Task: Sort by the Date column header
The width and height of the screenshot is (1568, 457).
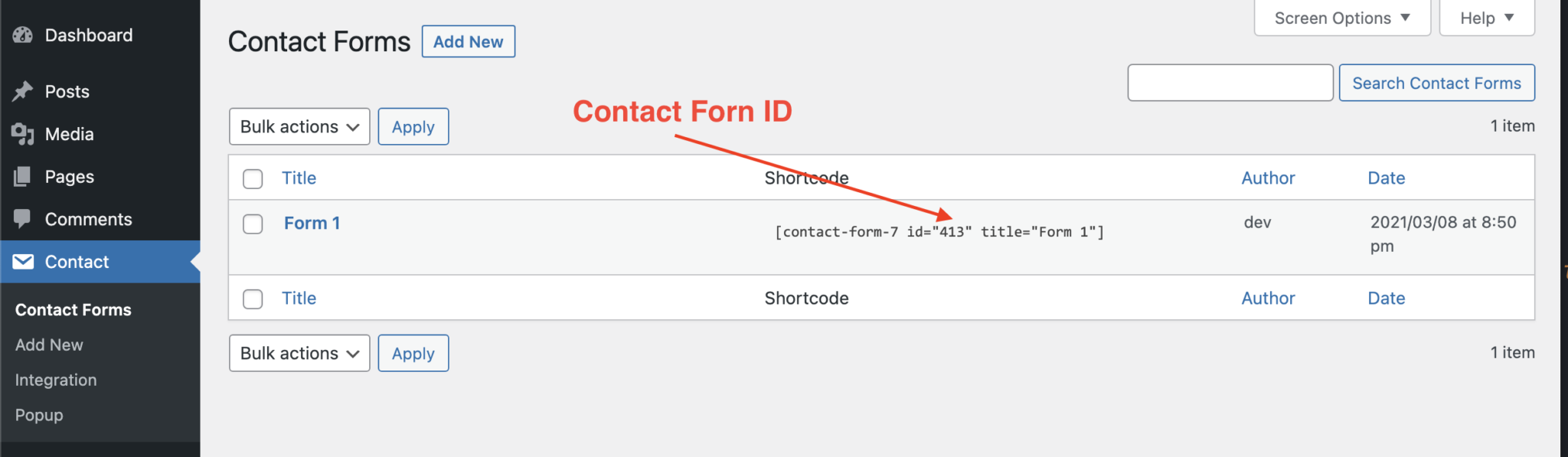Action: point(1386,178)
